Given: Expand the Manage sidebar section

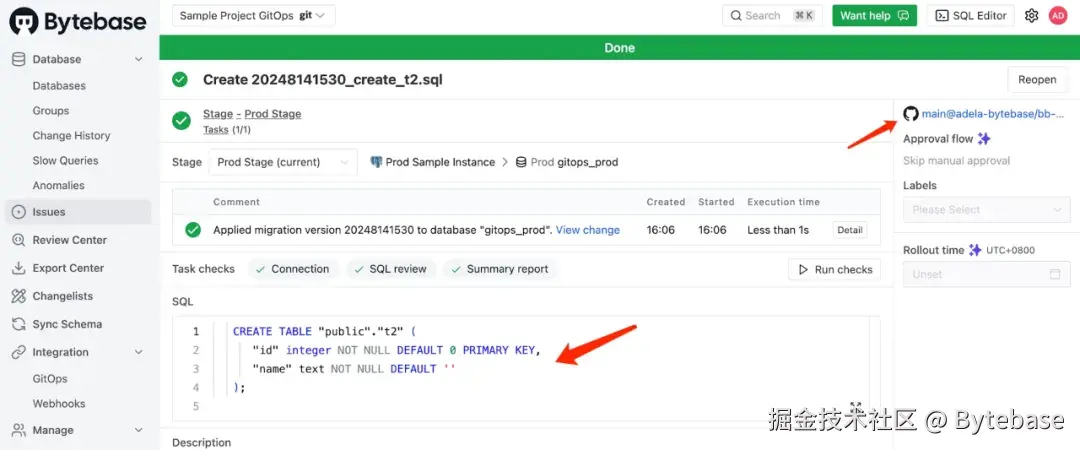Looking at the screenshot, I should (138, 430).
